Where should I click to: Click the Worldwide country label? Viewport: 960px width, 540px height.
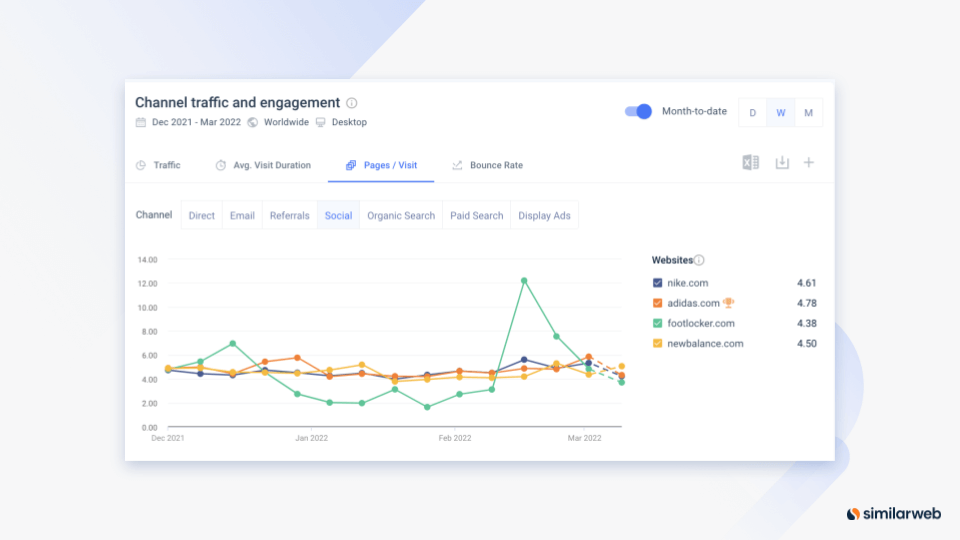(x=286, y=122)
